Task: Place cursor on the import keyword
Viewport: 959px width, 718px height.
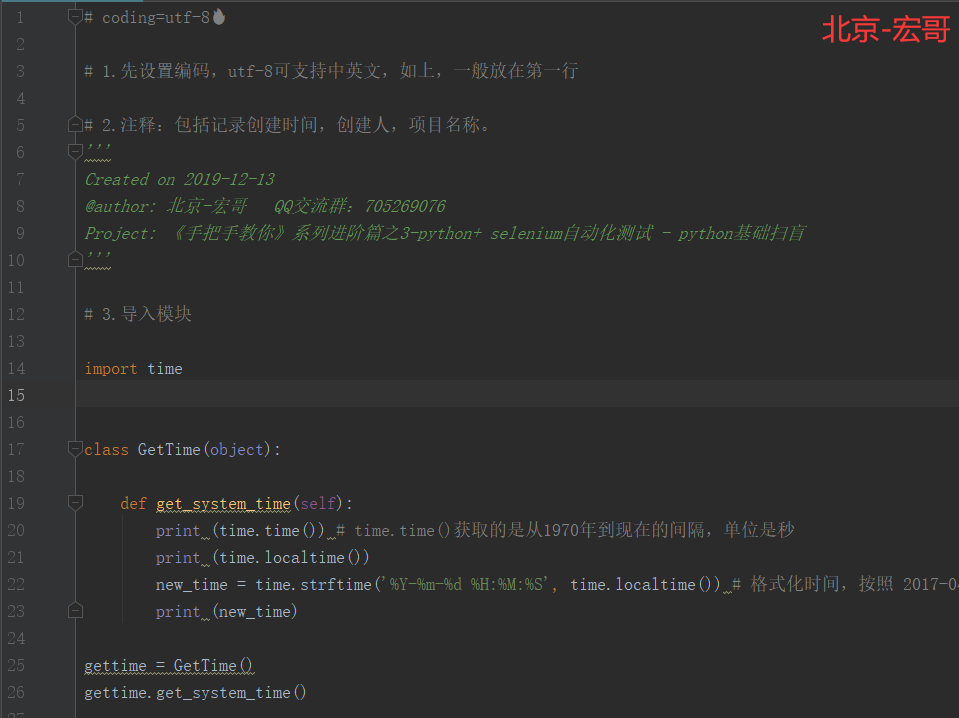Action: [x=110, y=368]
